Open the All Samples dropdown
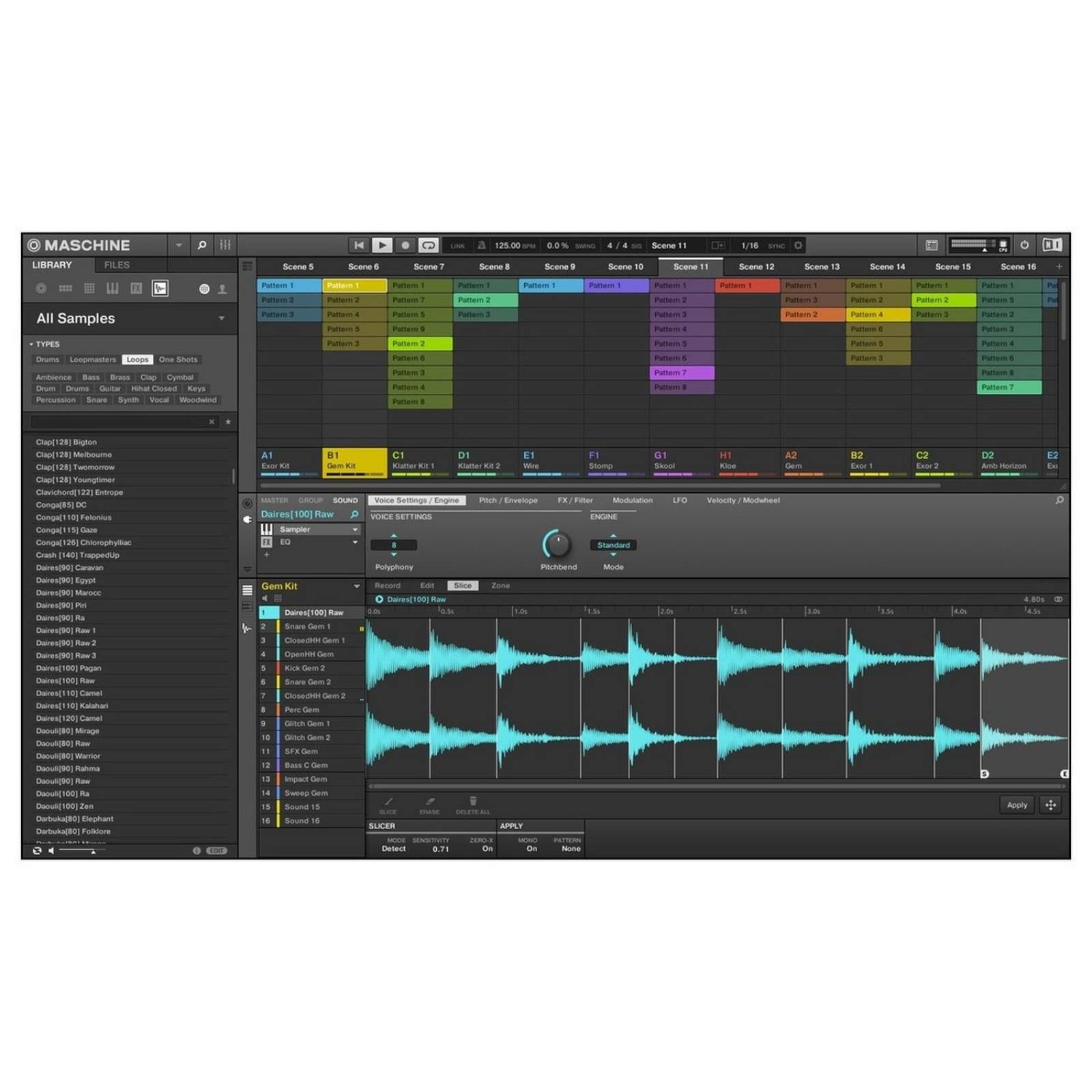1092x1092 pixels. pos(221,318)
